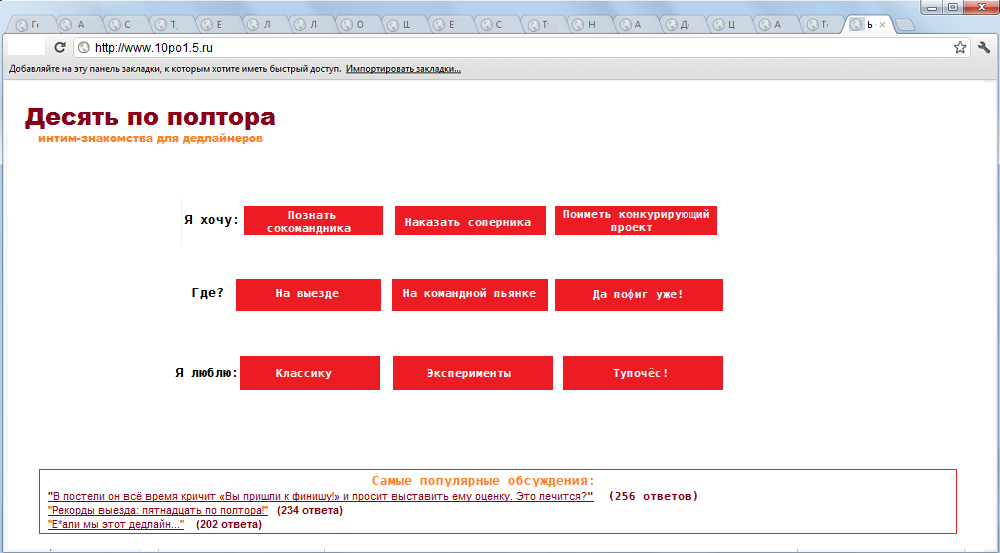Select На командной пьянке
This screenshot has height=553, width=1000.
pyautogui.click(x=469, y=295)
